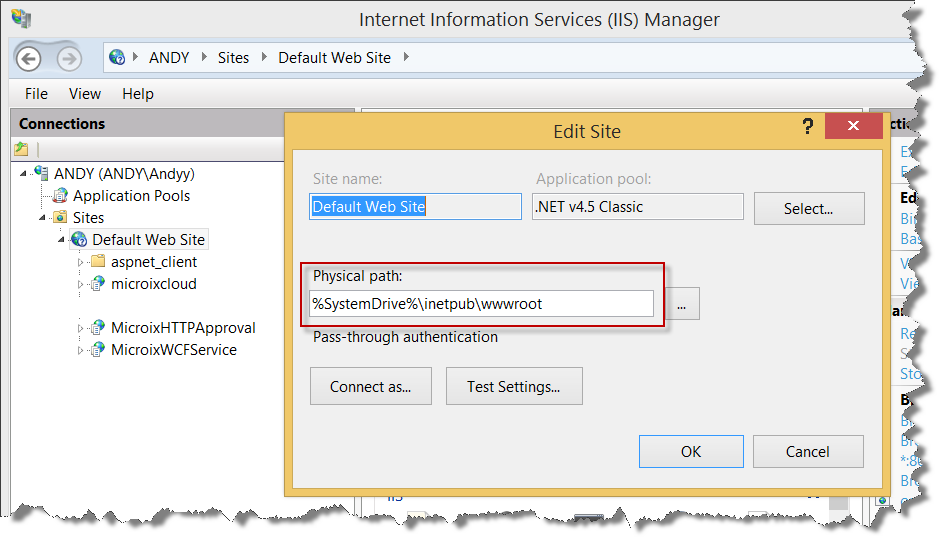Open the View menu
Viewport: 939px width, 537px height.
coord(85,94)
